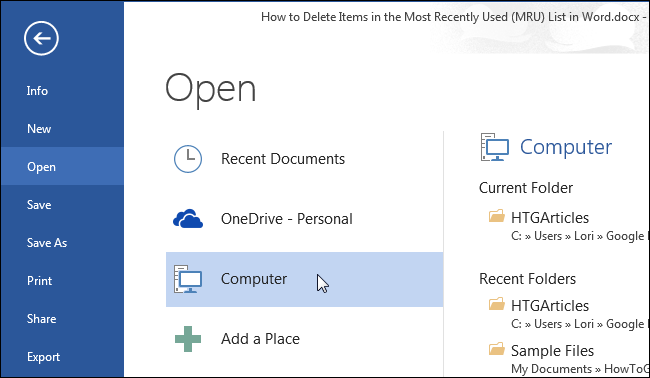Screen dimensions: 650x378
Task: Open the Share page
Action: click(62, 318)
